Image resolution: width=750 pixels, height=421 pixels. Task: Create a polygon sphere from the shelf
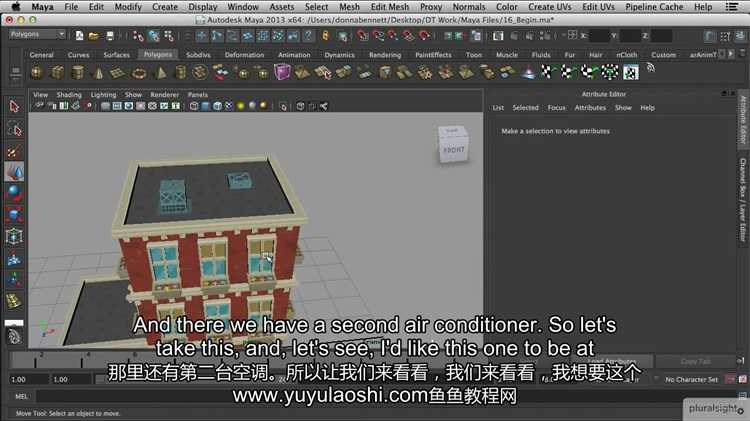(x=37, y=73)
